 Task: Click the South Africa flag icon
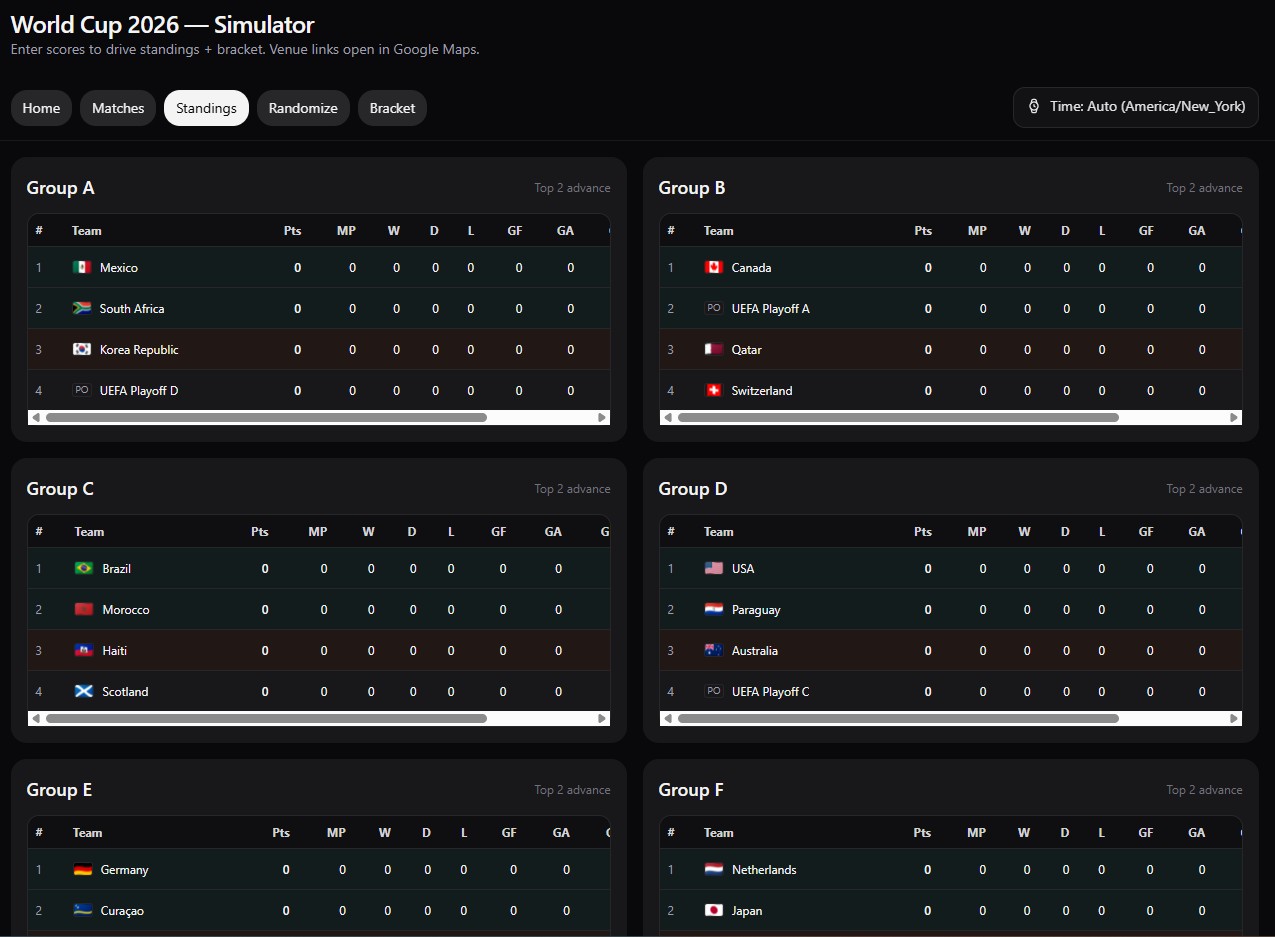coord(82,308)
